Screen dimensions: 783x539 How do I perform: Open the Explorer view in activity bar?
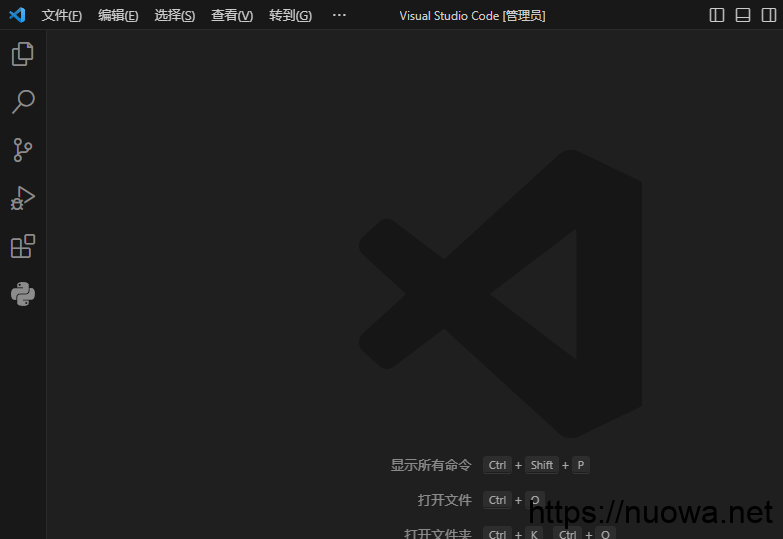tap(23, 54)
